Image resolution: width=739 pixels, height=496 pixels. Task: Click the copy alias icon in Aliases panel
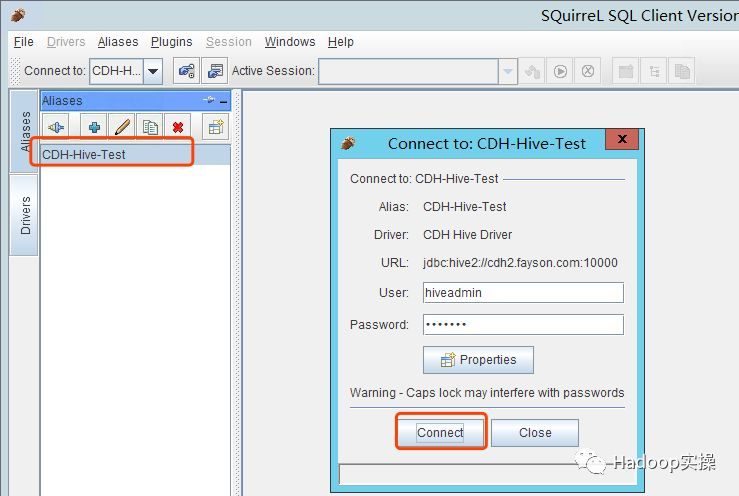[150, 127]
